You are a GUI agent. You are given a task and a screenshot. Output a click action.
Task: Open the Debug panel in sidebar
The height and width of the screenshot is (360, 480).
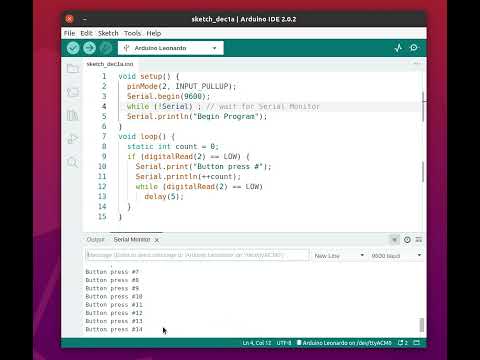click(x=72, y=139)
